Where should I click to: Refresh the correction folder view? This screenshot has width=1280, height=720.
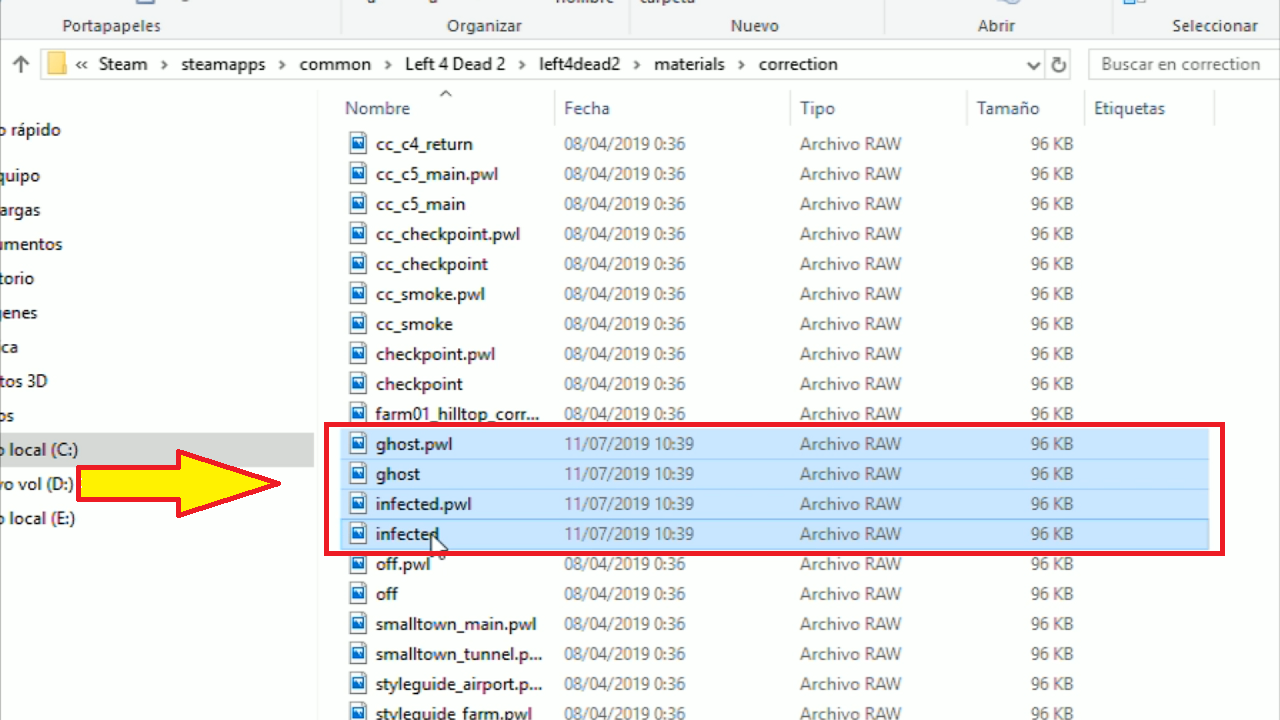[1059, 64]
